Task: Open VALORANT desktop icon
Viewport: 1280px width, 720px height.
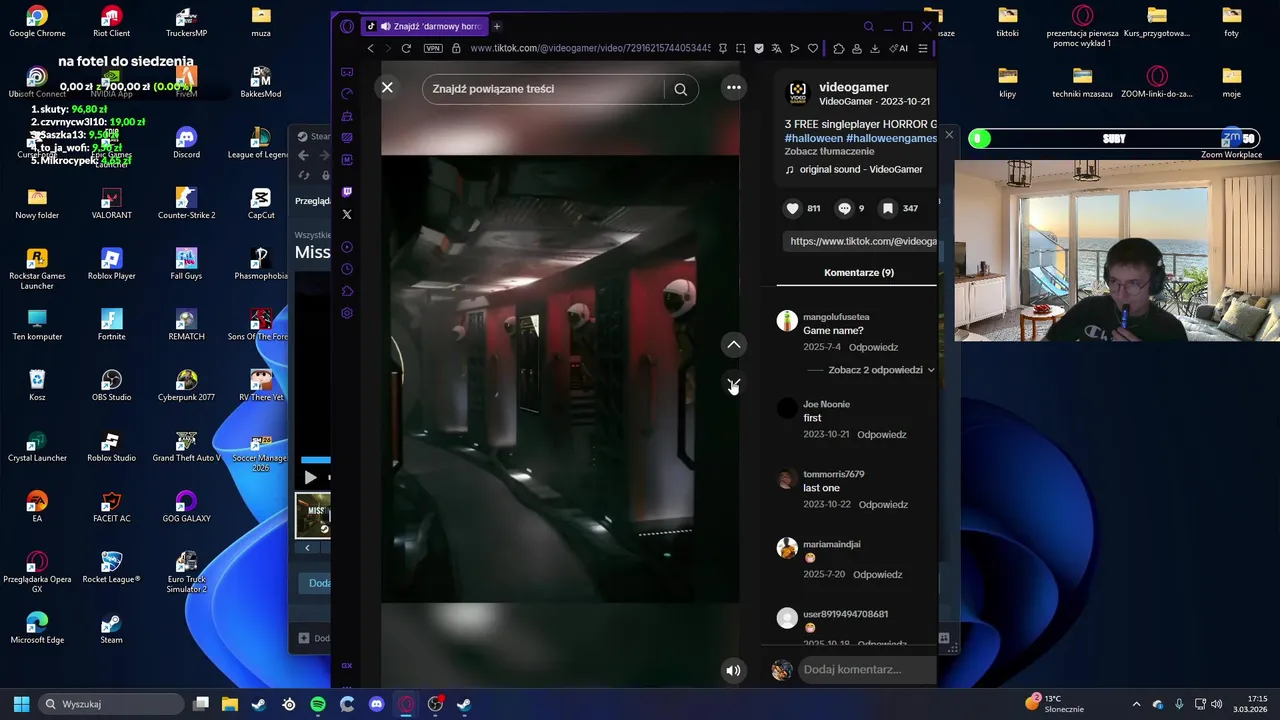Action: [x=111, y=203]
